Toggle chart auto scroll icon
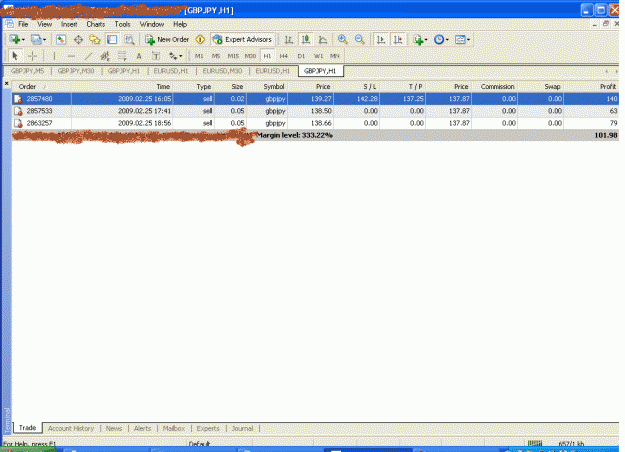Screen dimensions: 625x452 [x=381, y=39]
